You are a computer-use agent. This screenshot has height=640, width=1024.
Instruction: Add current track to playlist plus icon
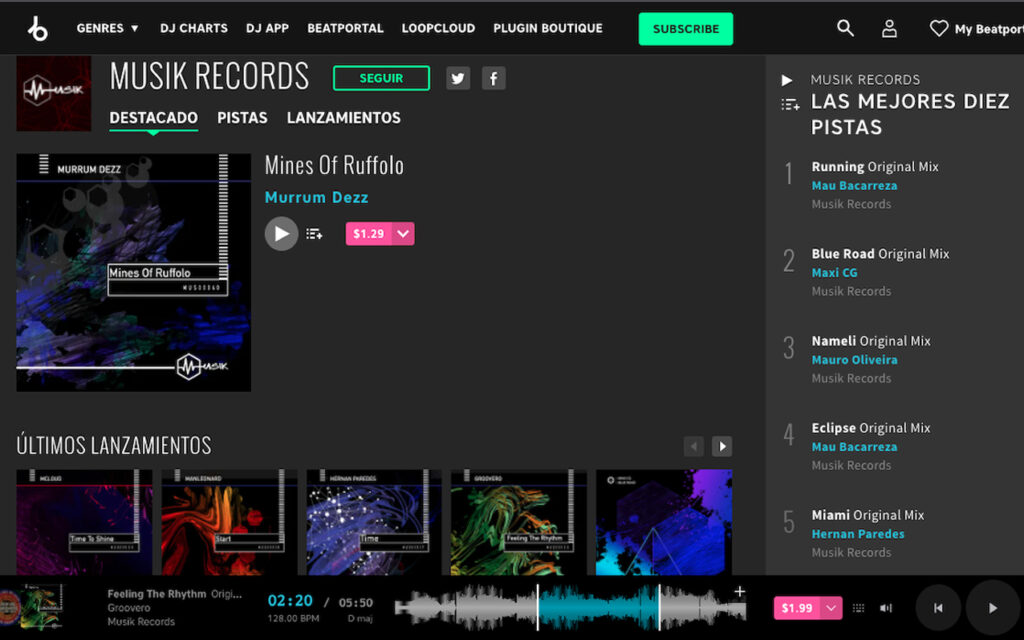pos(739,591)
